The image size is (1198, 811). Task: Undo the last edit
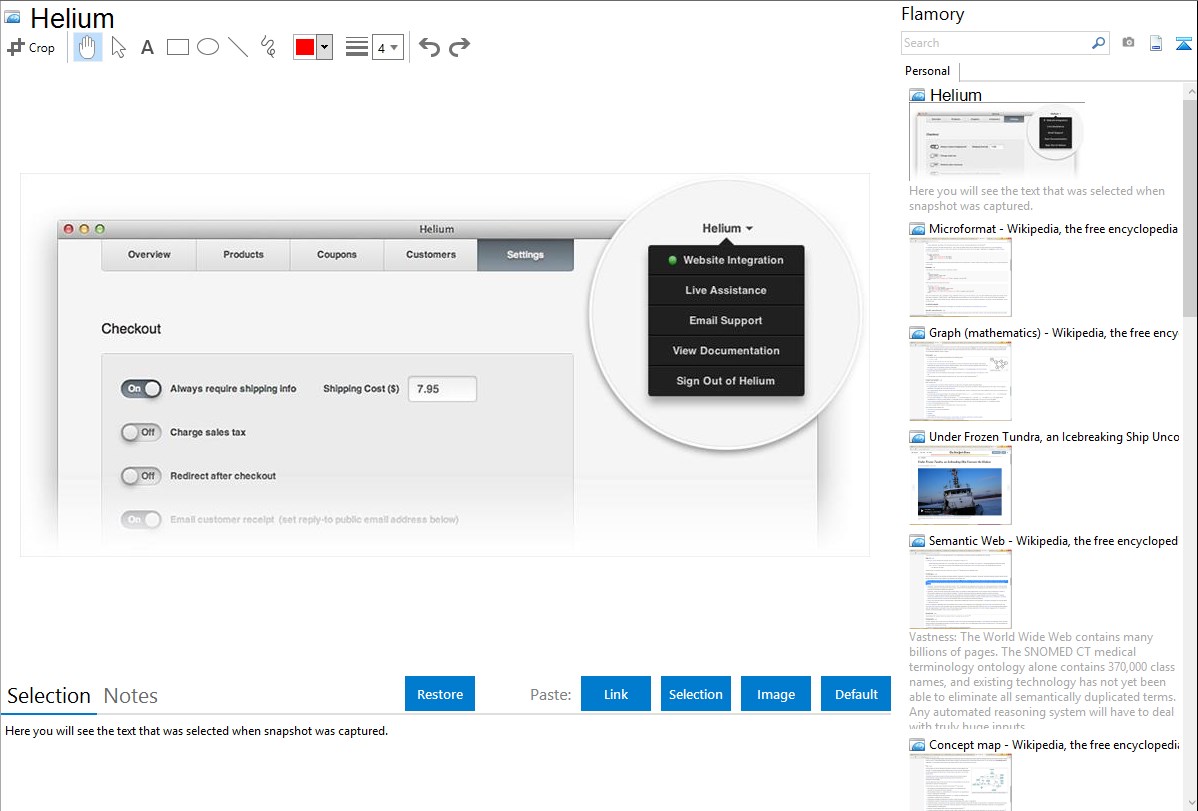pos(429,47)
